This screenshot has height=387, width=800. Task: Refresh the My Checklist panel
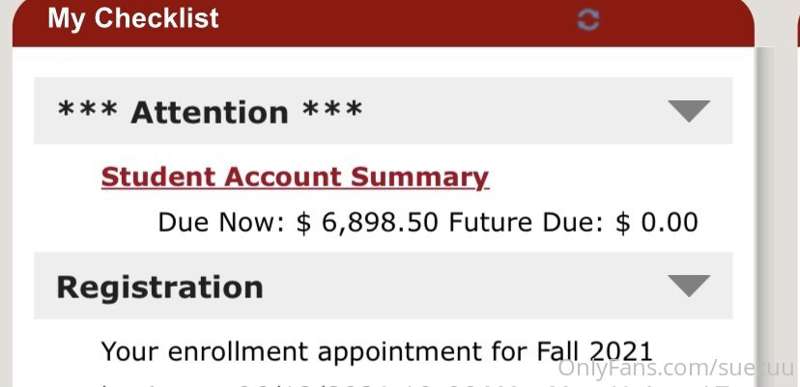click(x=588, y=20)
